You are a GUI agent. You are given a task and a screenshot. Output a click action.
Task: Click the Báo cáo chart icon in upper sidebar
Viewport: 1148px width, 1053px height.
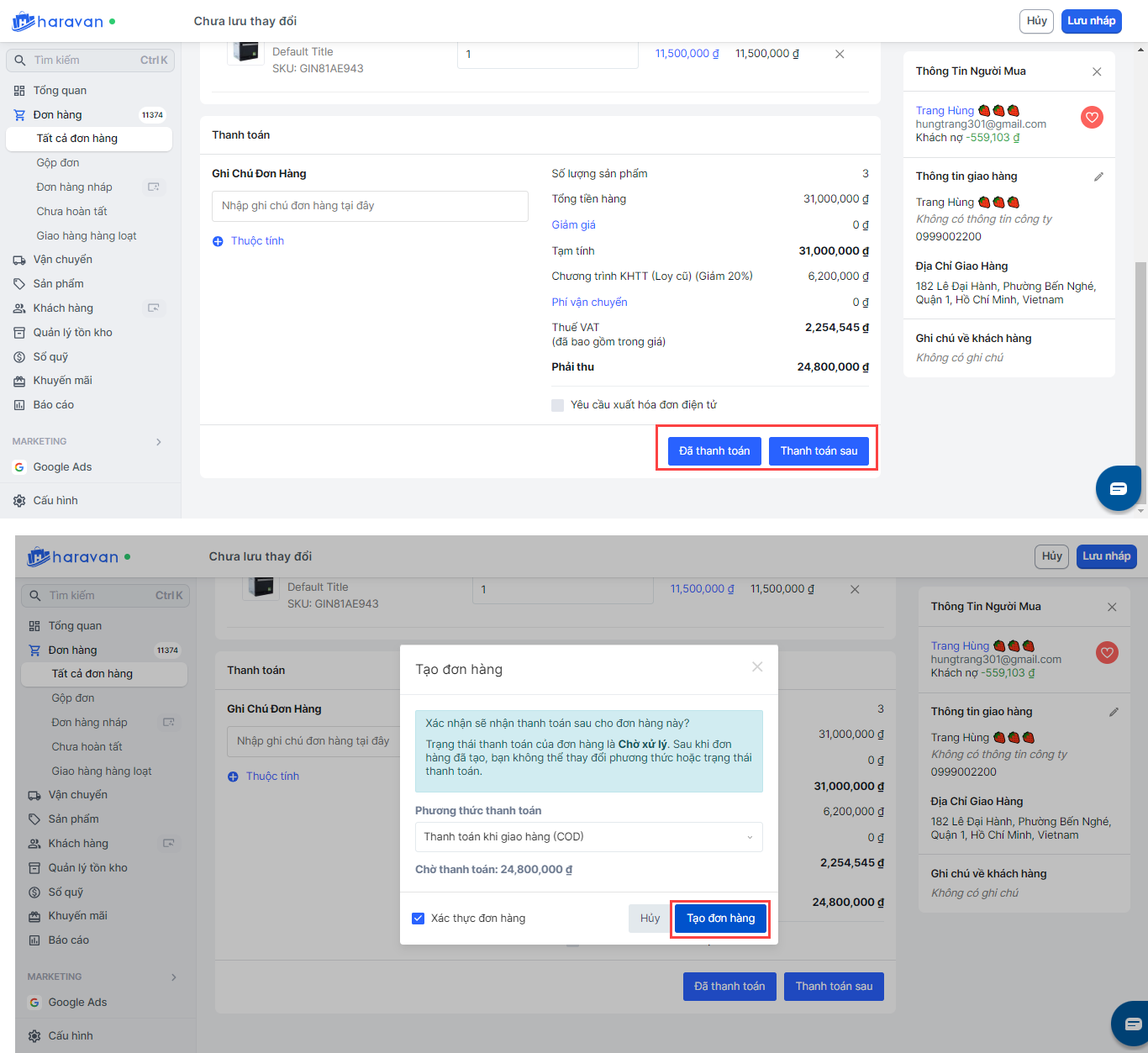(x=19, y=405)
